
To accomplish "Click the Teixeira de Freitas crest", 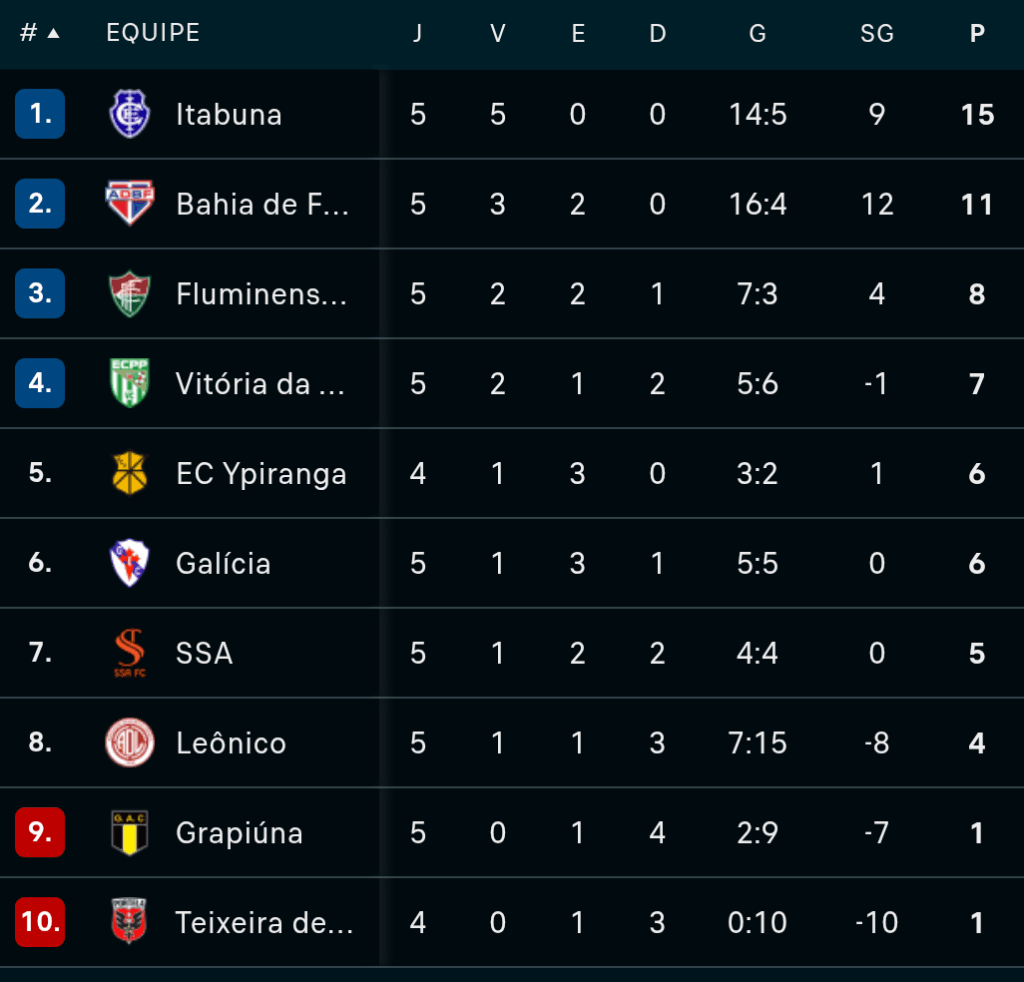I will [129, 921].
